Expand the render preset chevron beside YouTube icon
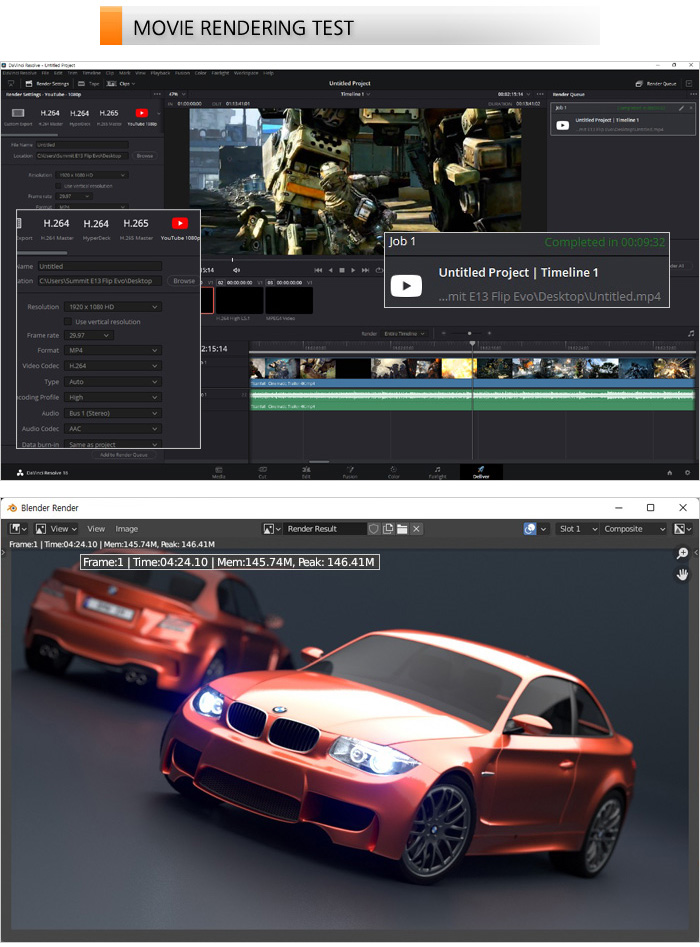The width and height of the screenshot is (700, 947). point(159,114)
